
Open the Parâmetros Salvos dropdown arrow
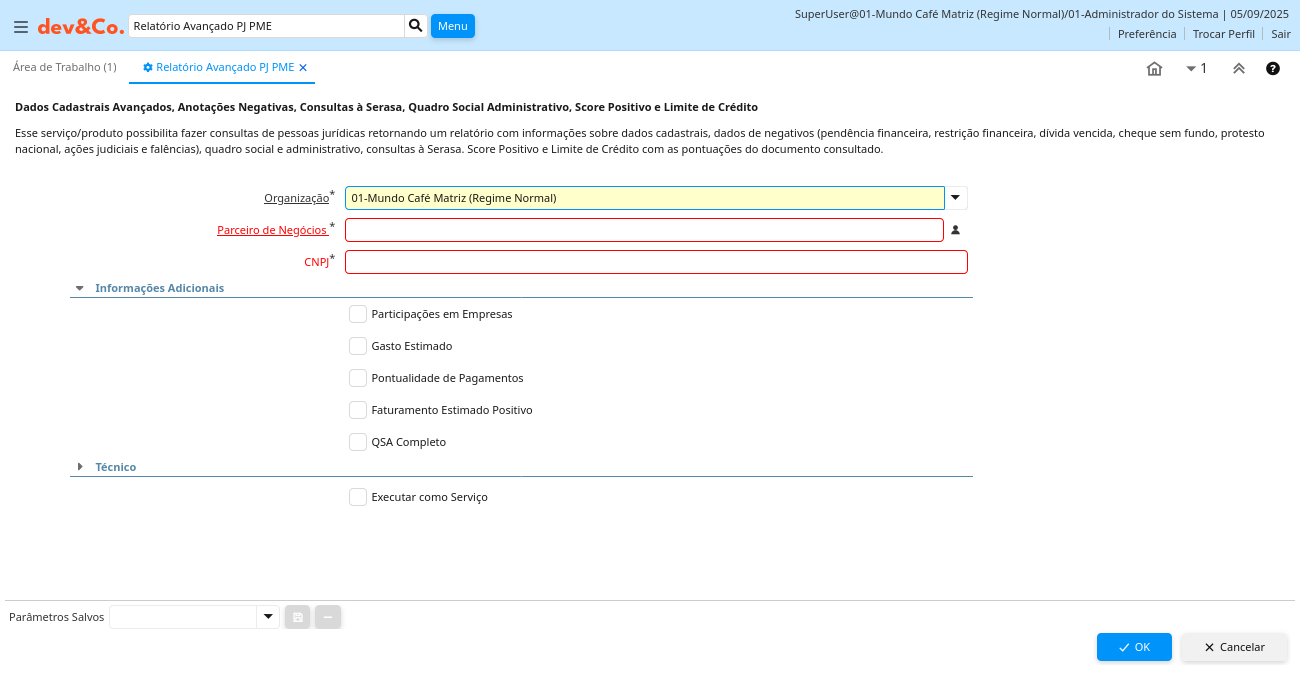tap(268, 617)
